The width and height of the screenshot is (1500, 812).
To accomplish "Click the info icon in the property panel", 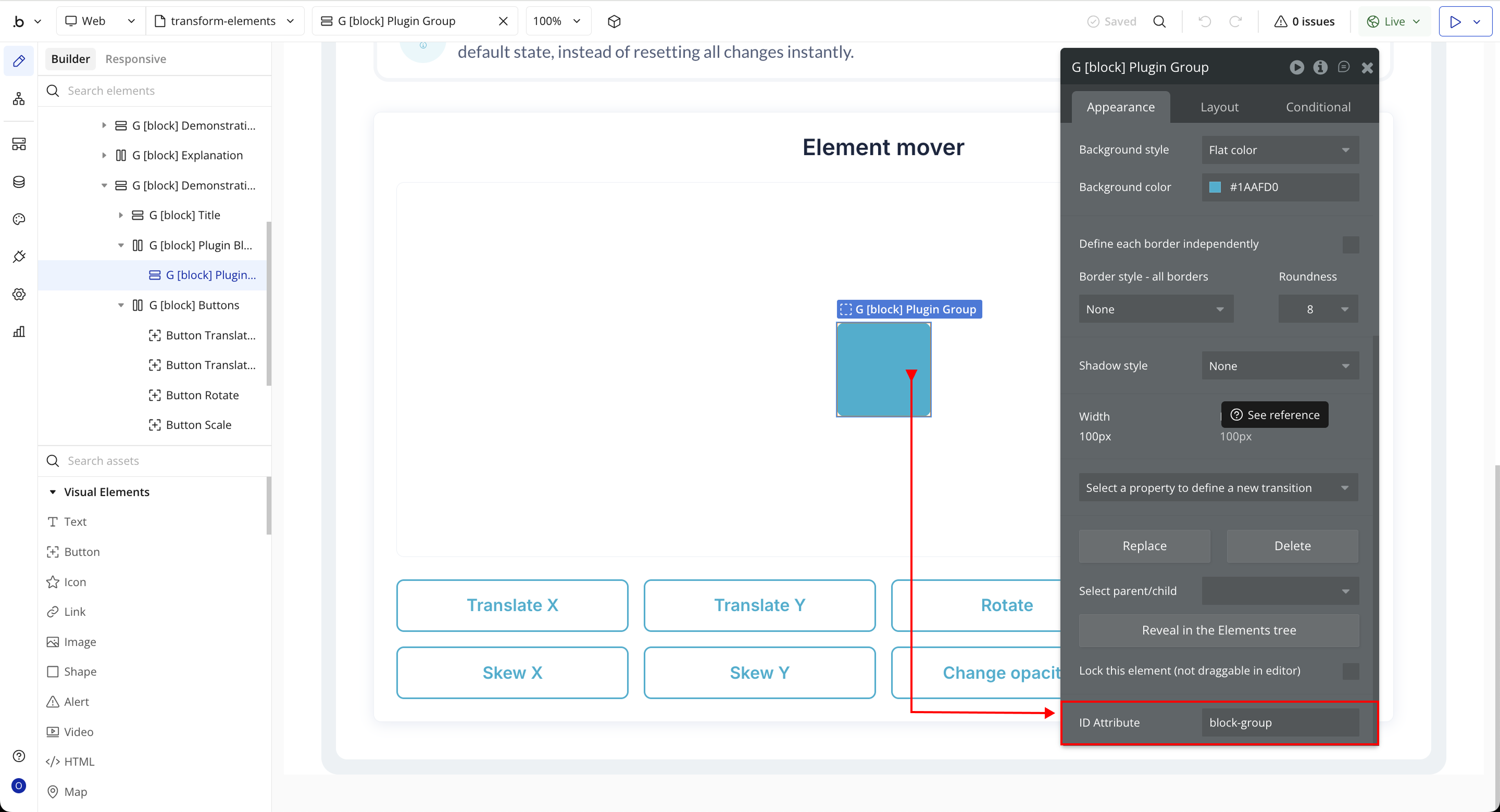I will (x=1320, y=68).
